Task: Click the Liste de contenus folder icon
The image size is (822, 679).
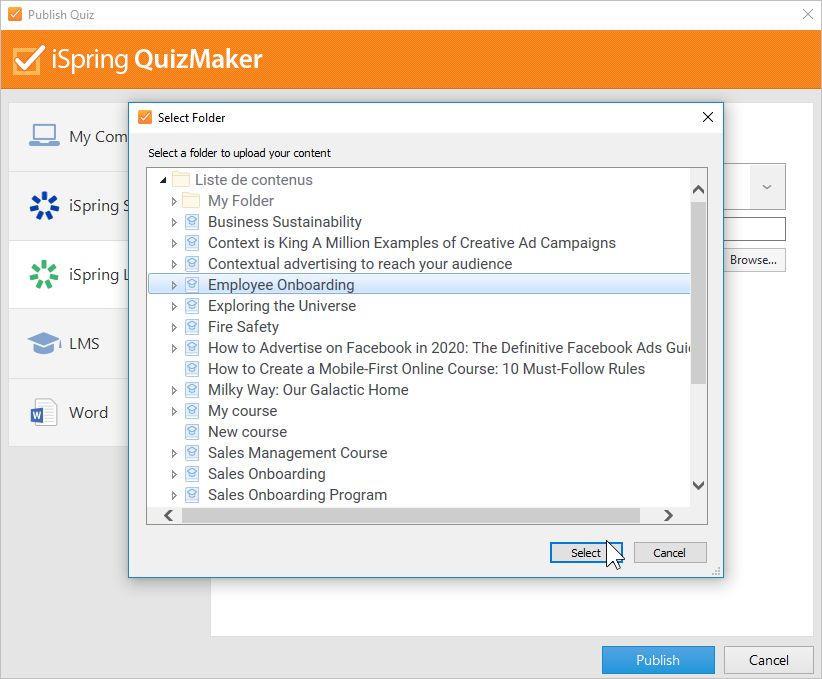Action: tap(181, 179)
